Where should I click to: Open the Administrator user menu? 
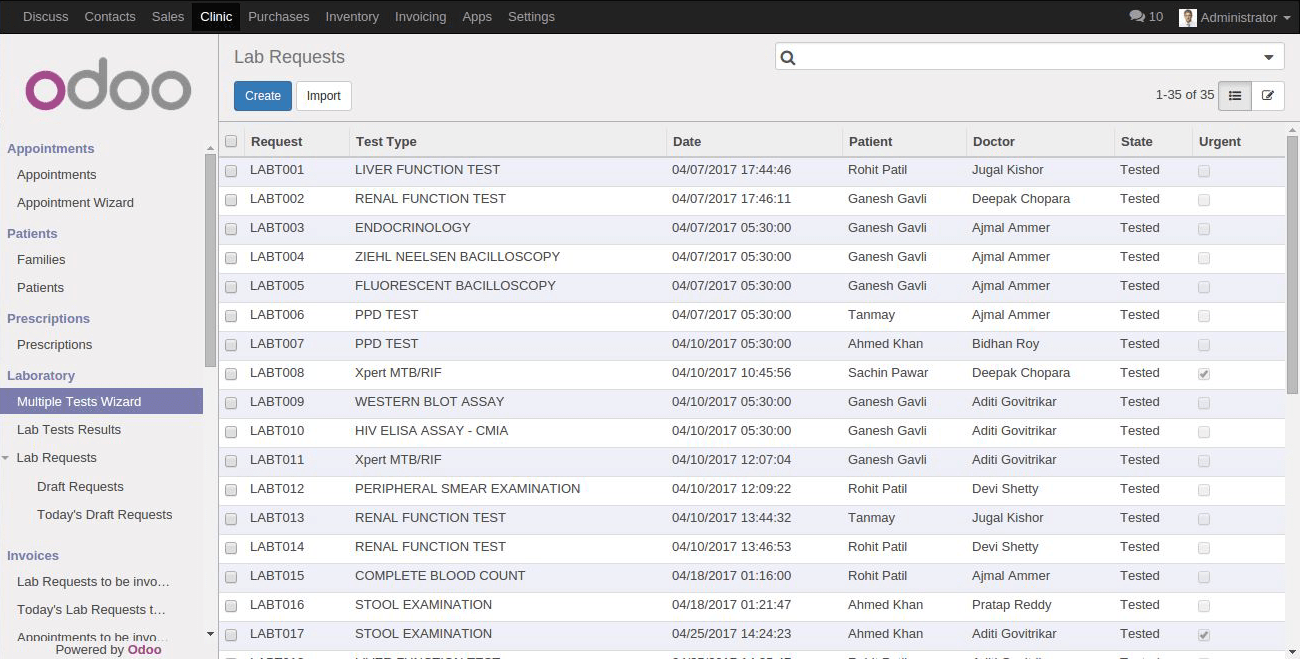tap(1244, 17)
